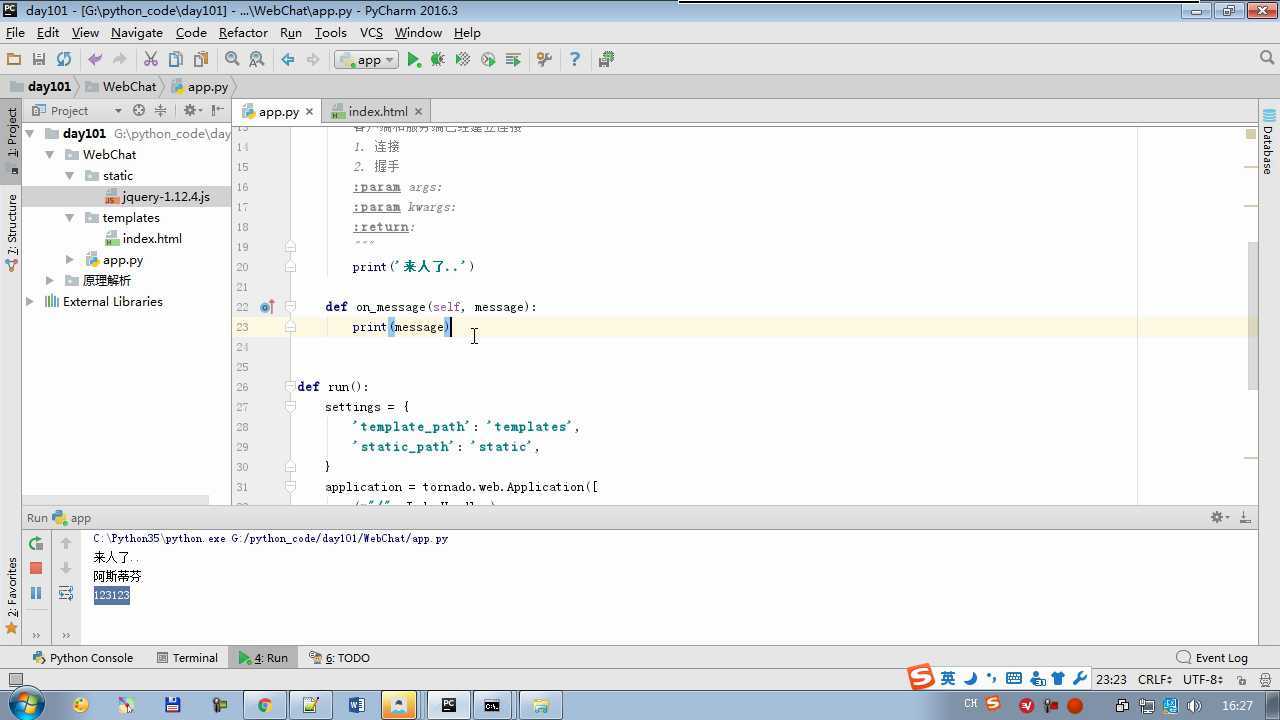Click the Copy toolbar icon
This screenshot has width=1280, height=720.
click(176, 60)
